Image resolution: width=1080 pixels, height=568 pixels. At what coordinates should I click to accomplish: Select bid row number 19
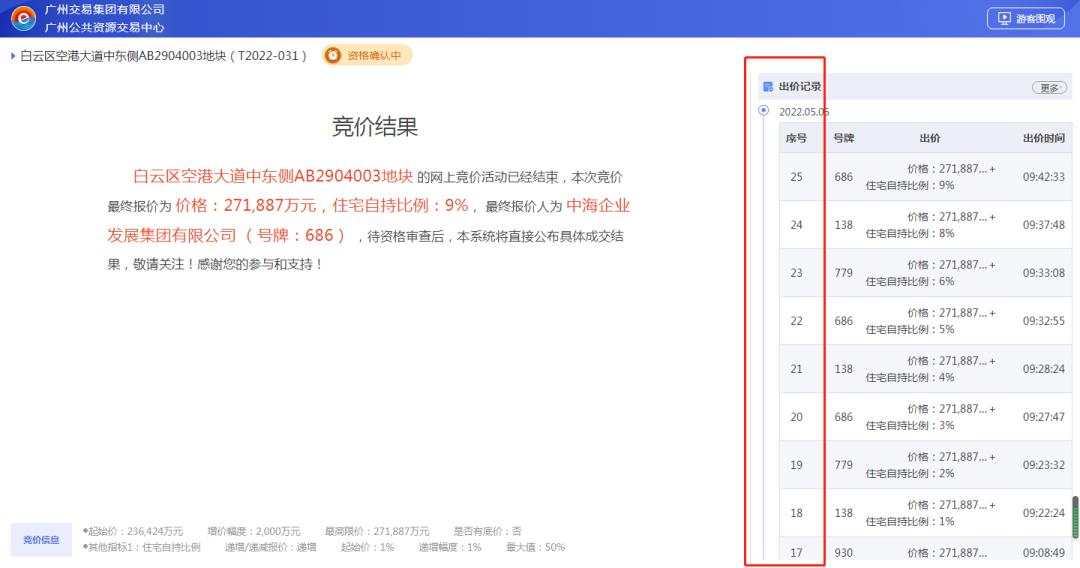pyautogui.click(x=926, y=465)
